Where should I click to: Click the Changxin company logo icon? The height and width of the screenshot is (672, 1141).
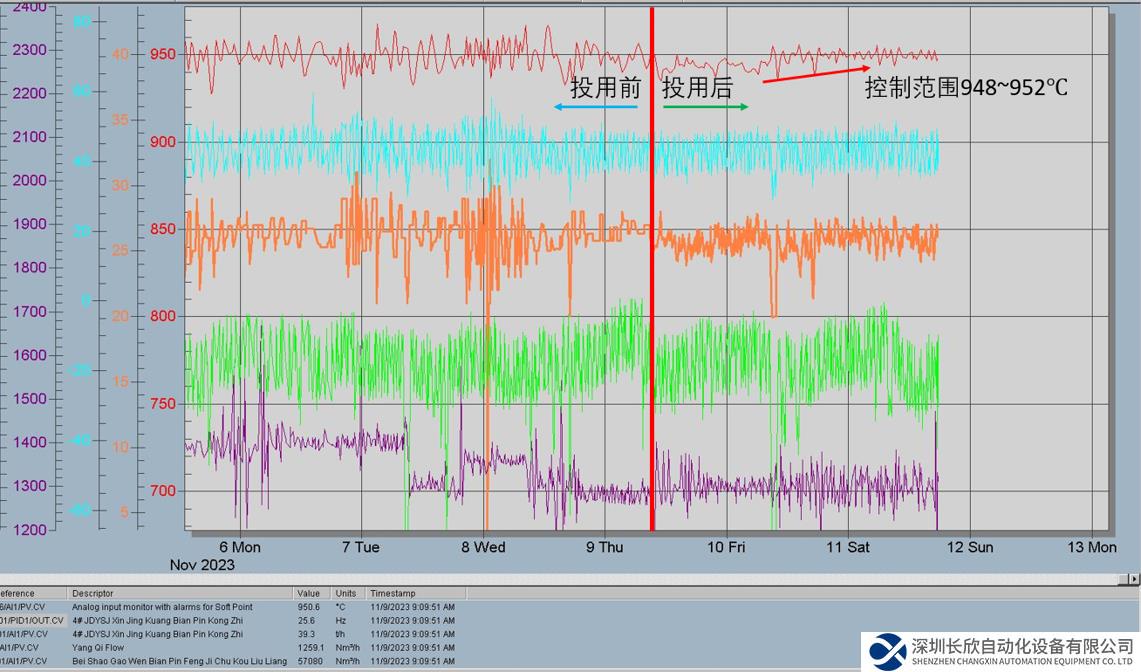pyautogui.click(x=886, y=652)
